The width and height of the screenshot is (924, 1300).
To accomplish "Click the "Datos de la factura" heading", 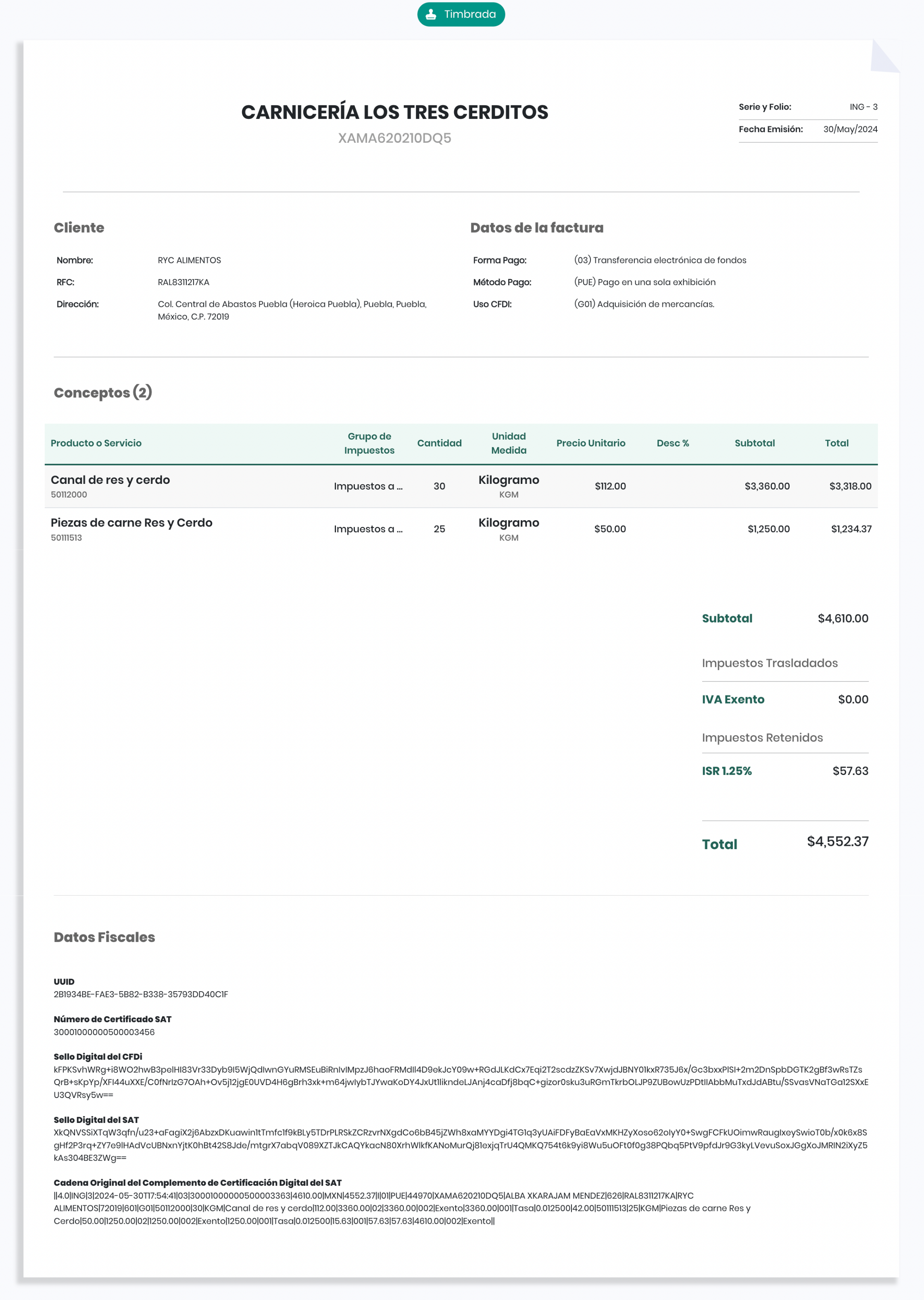I will click(x=537, y=227).
